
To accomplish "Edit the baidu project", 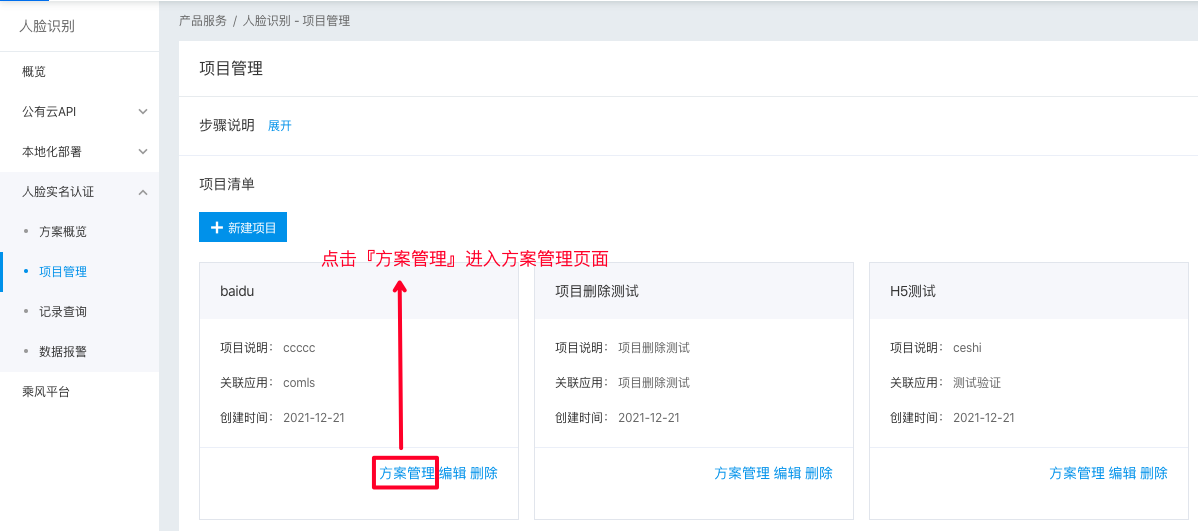I will point(452,473).
